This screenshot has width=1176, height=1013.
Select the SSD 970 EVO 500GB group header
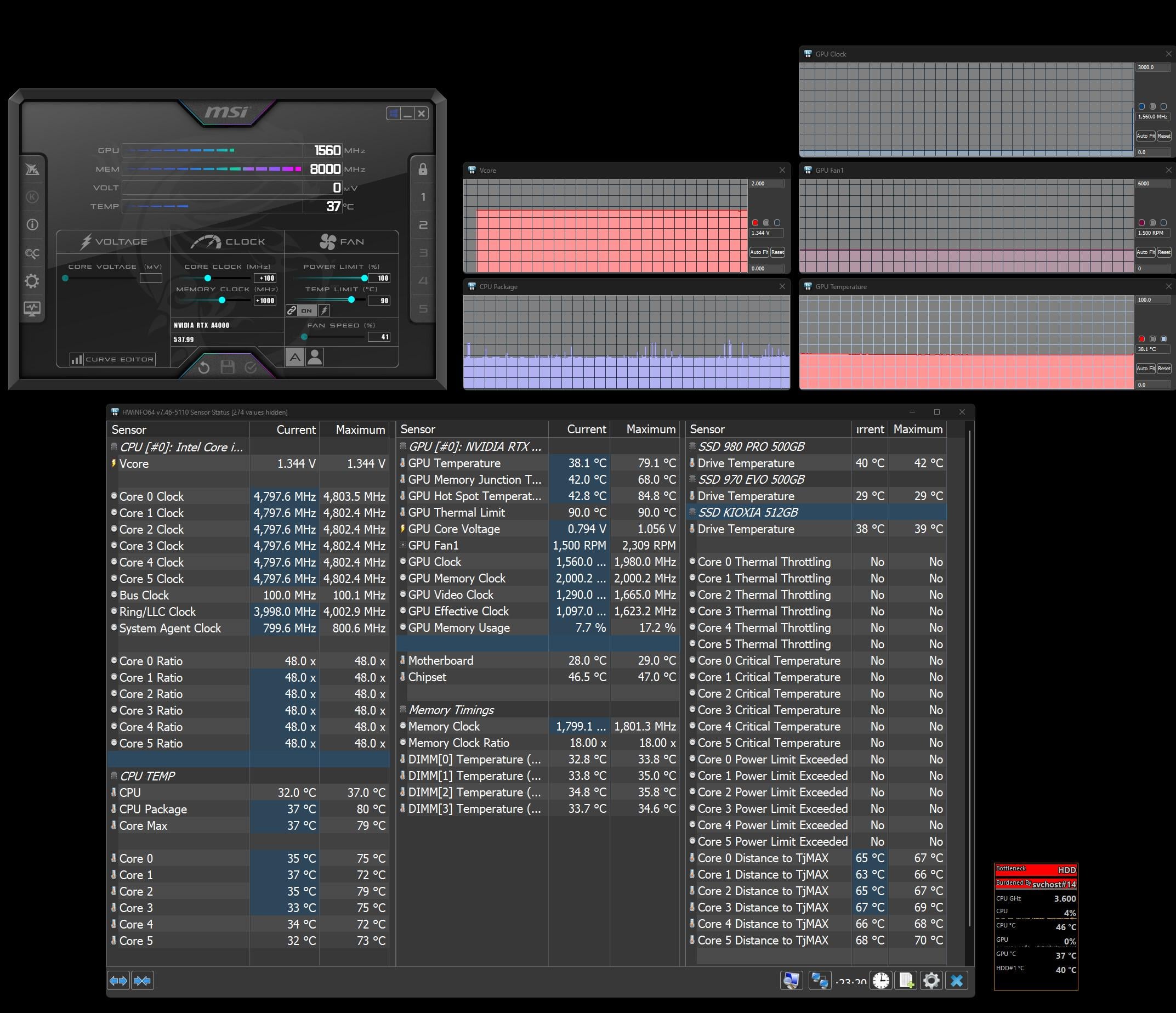pos(816,479)
